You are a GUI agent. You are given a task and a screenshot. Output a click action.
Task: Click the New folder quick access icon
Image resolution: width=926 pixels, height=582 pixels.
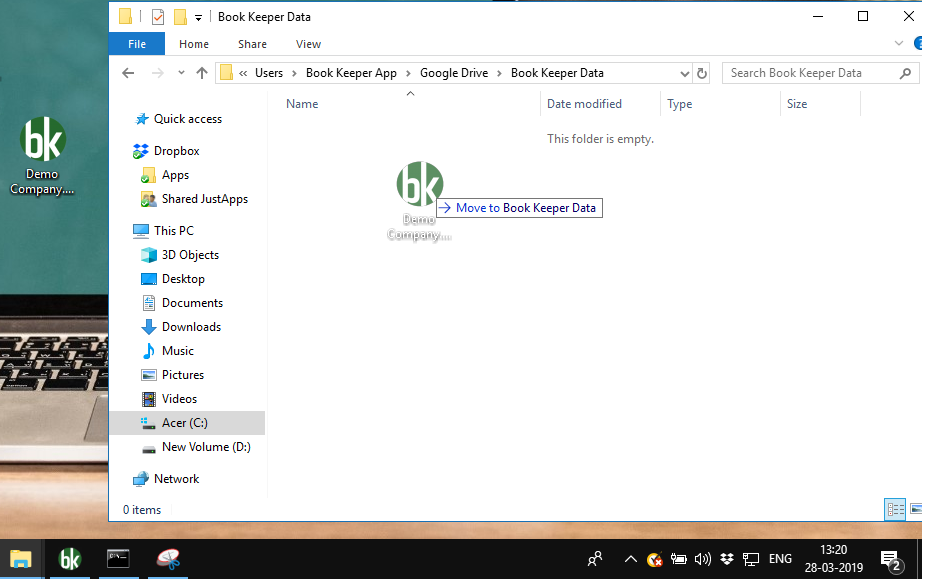180,17
